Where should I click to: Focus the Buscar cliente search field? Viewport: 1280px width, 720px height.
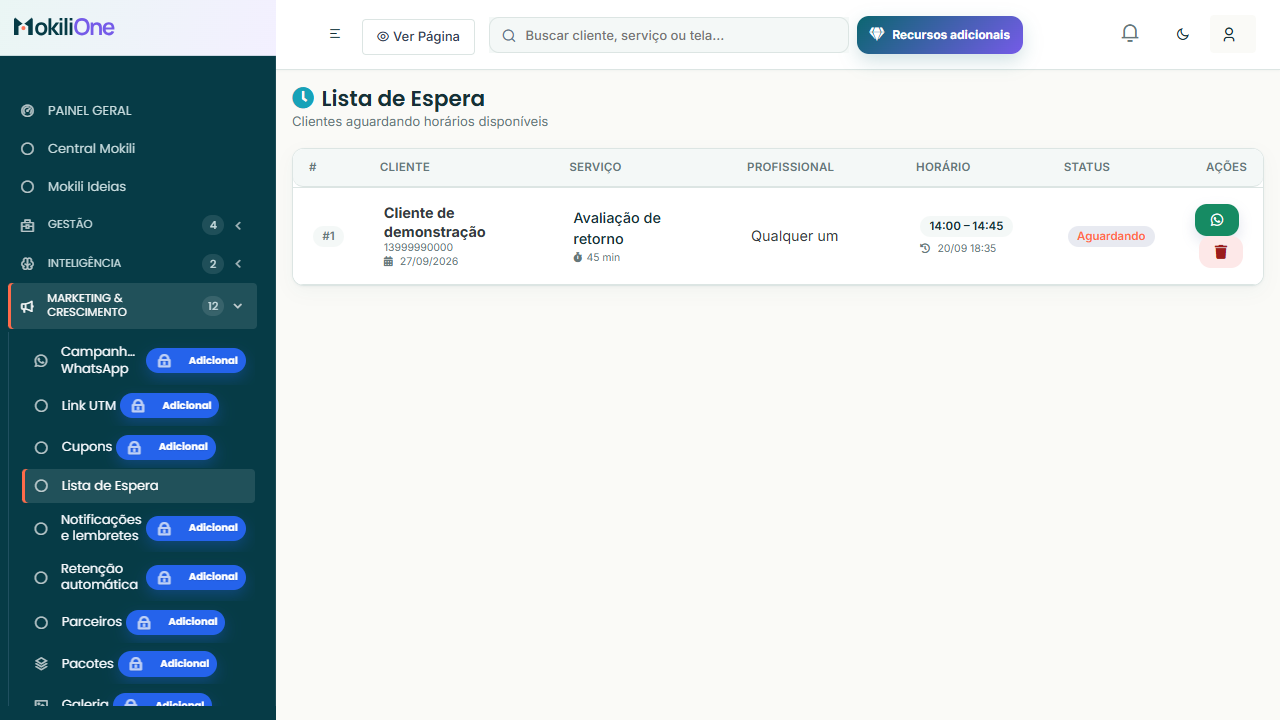669,35
